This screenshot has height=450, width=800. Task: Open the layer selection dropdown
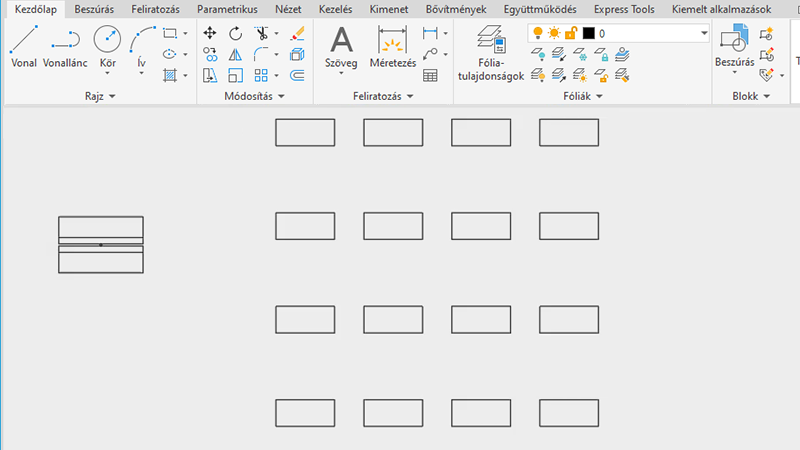pos(704,34)
